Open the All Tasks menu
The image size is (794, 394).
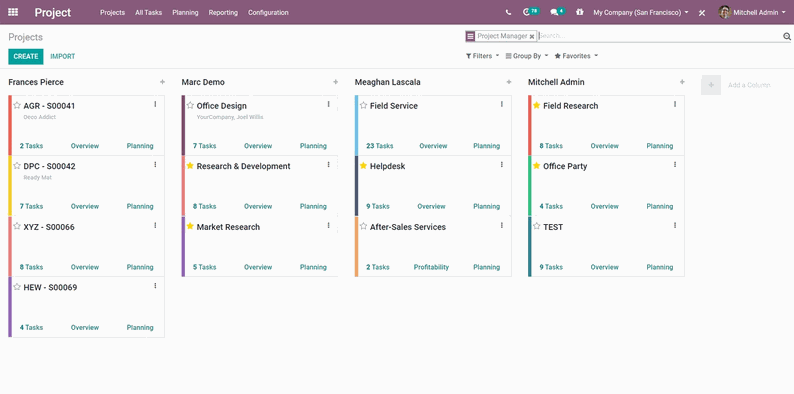148,13
